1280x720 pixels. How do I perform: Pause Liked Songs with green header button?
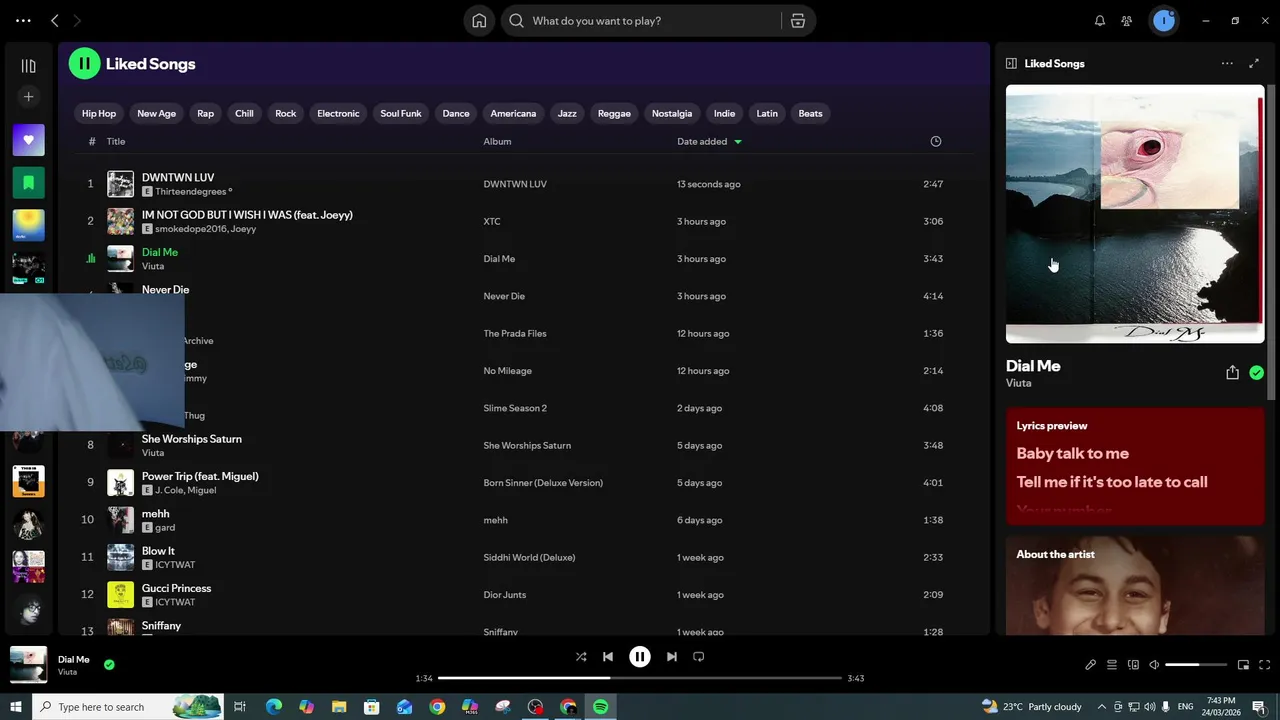84,63
